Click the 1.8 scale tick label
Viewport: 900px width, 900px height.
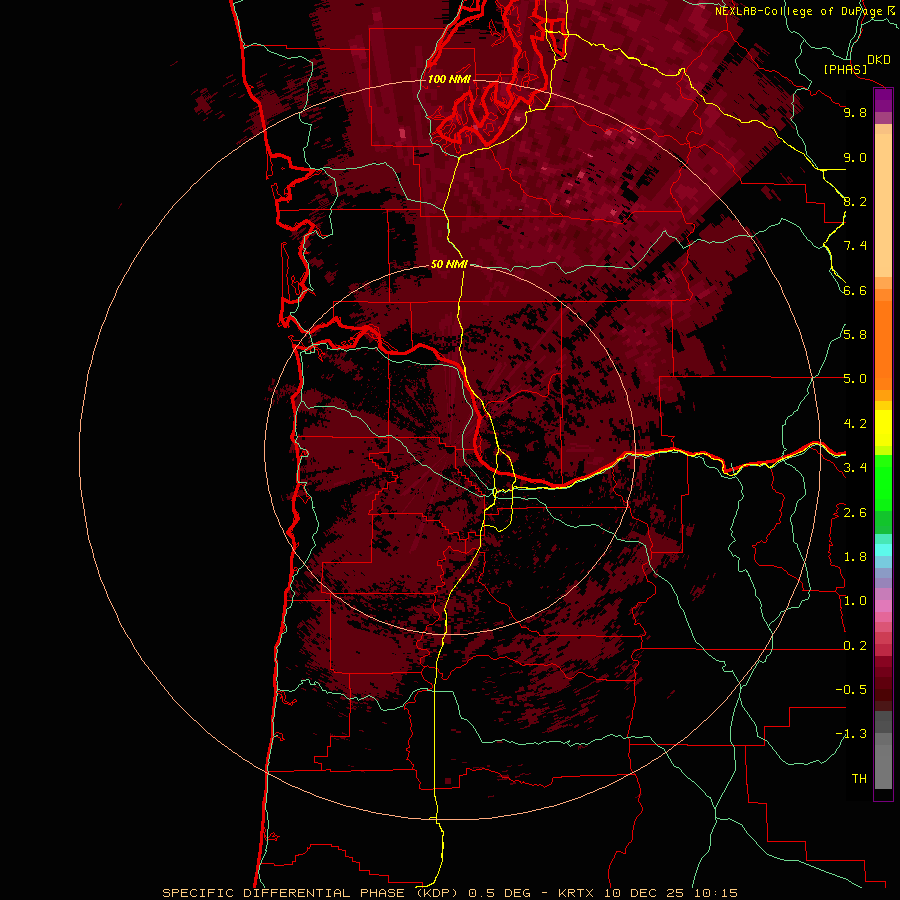coord(855,557)
